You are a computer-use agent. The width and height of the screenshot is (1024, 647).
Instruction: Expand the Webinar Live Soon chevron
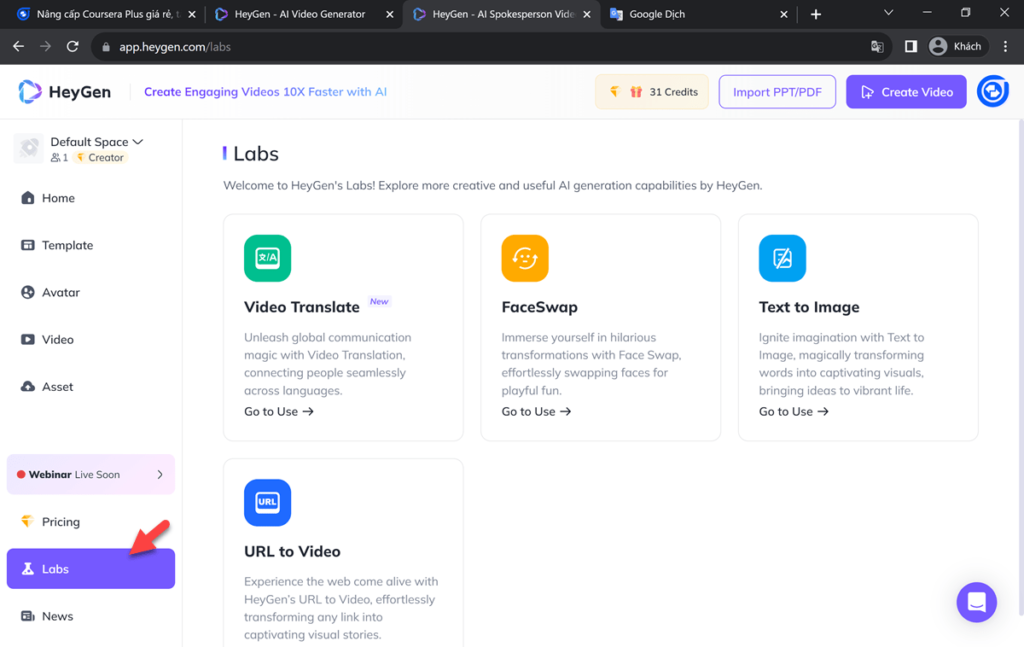coord(160,475)
